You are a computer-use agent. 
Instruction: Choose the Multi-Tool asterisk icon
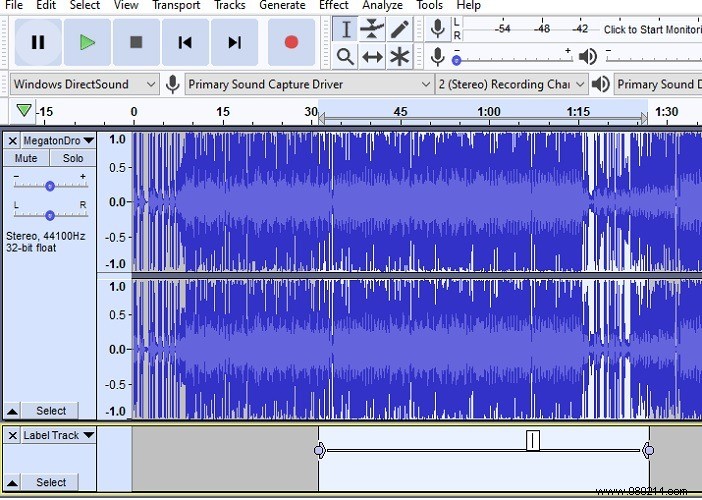pyautogui.click(x=399, y=57)
